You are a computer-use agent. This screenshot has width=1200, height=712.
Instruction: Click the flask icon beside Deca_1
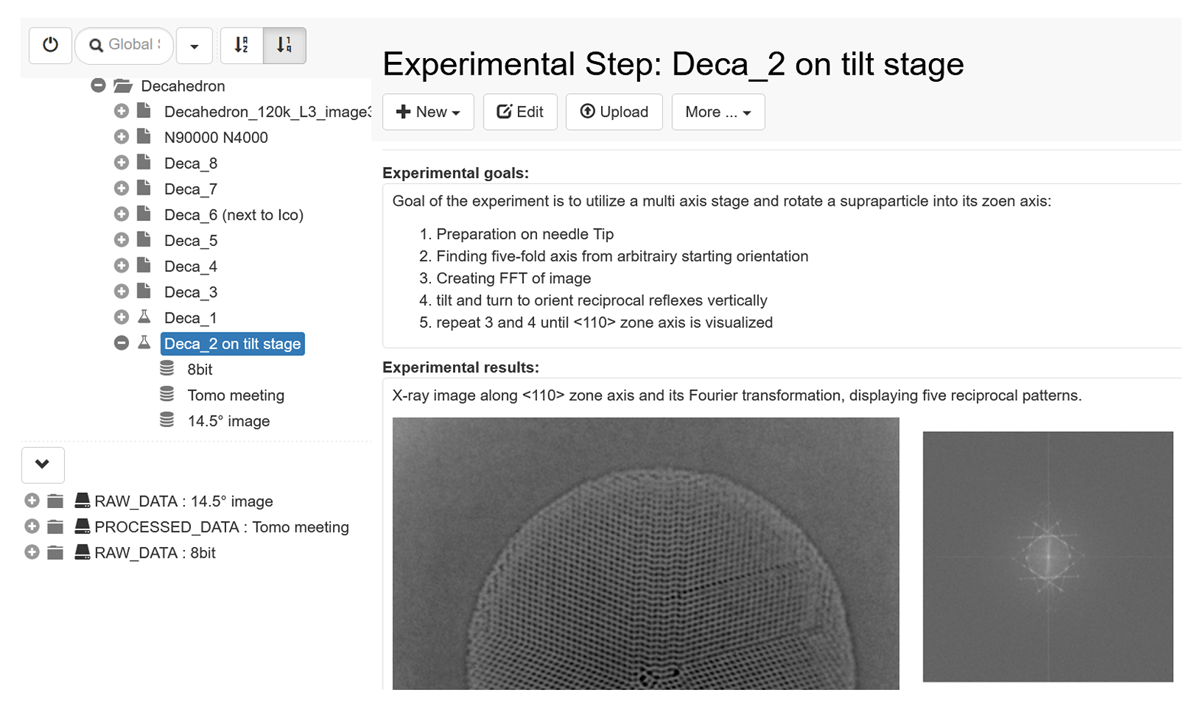144,318
